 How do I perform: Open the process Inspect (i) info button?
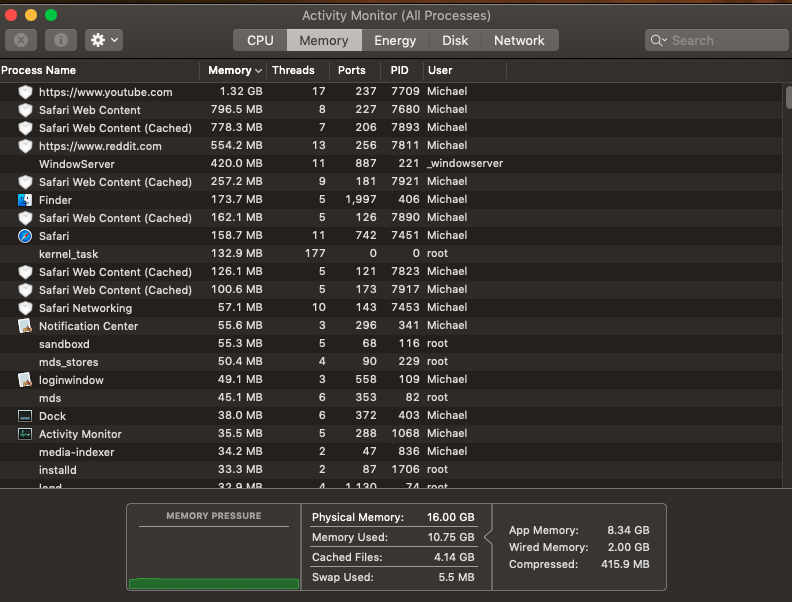click(x=61, y=40)
